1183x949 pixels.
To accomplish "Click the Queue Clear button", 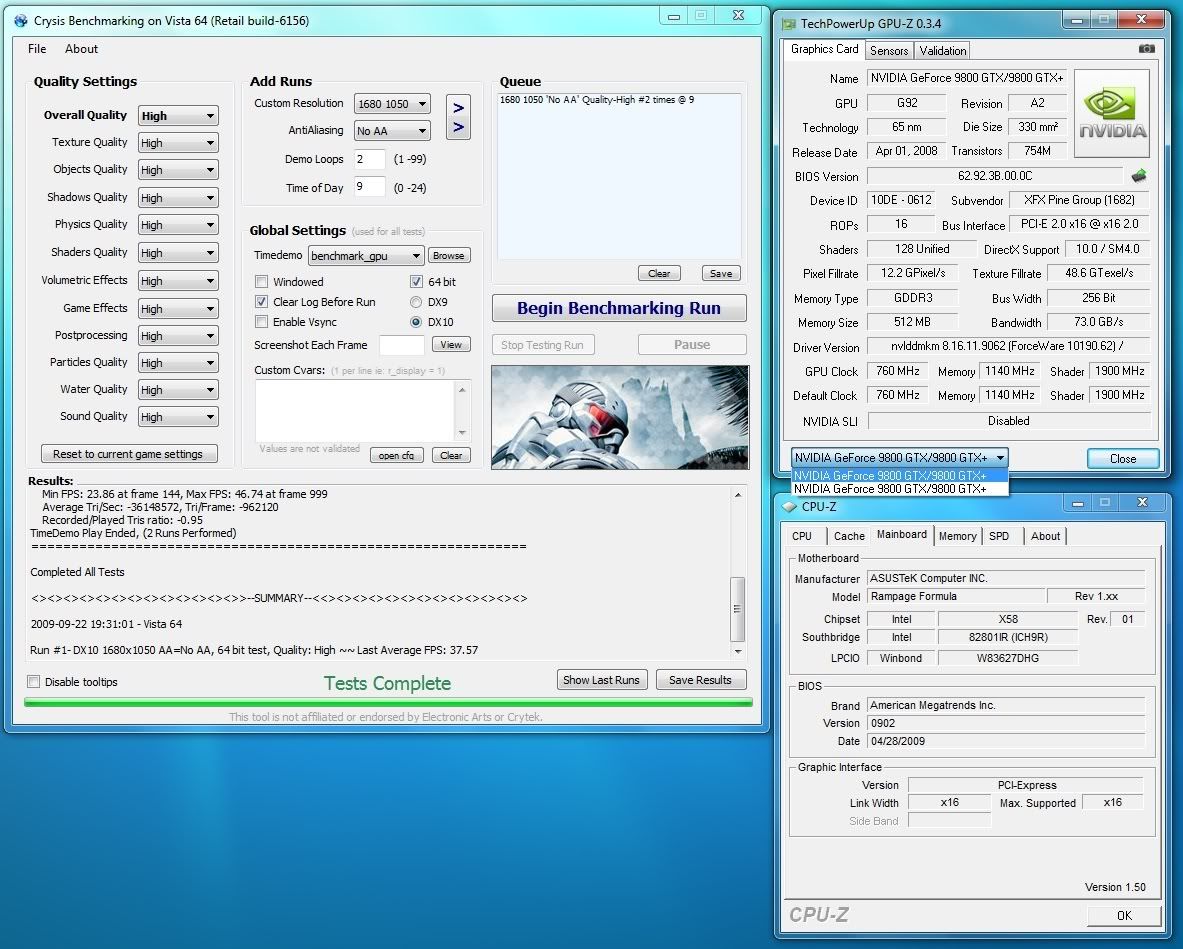I will click(x=659, y=273).
